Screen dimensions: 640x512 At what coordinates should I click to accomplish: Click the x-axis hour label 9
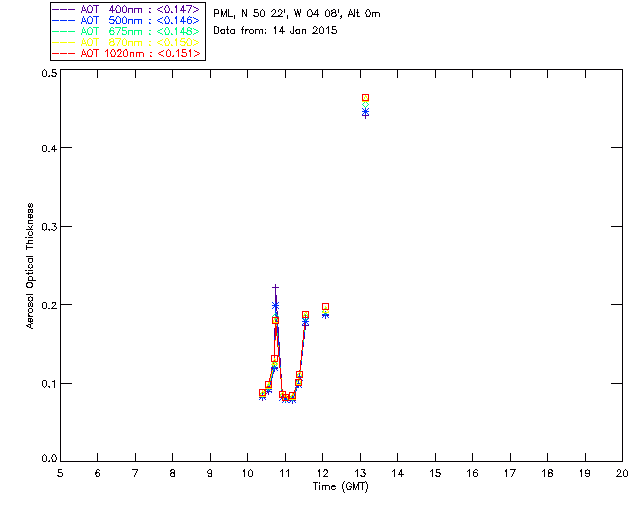[210, 473]
